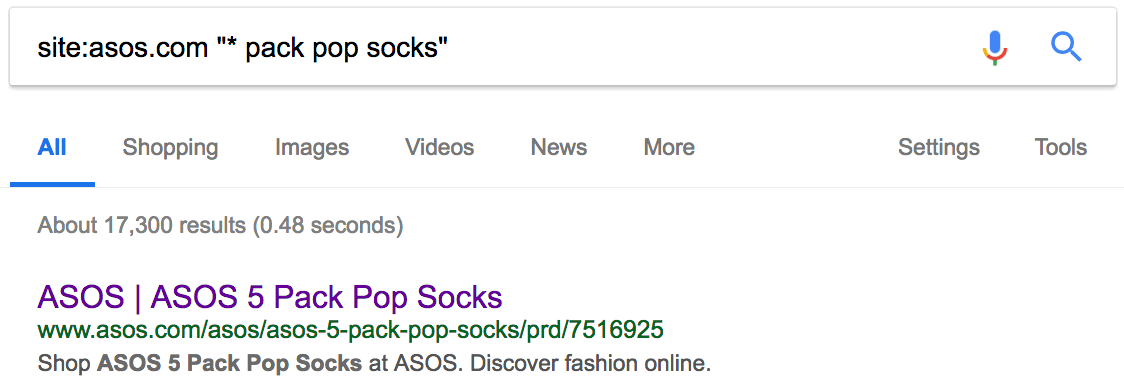The image size is (1124, 391).
Task: Select the News results tab
Action: (x=558, y=147)
